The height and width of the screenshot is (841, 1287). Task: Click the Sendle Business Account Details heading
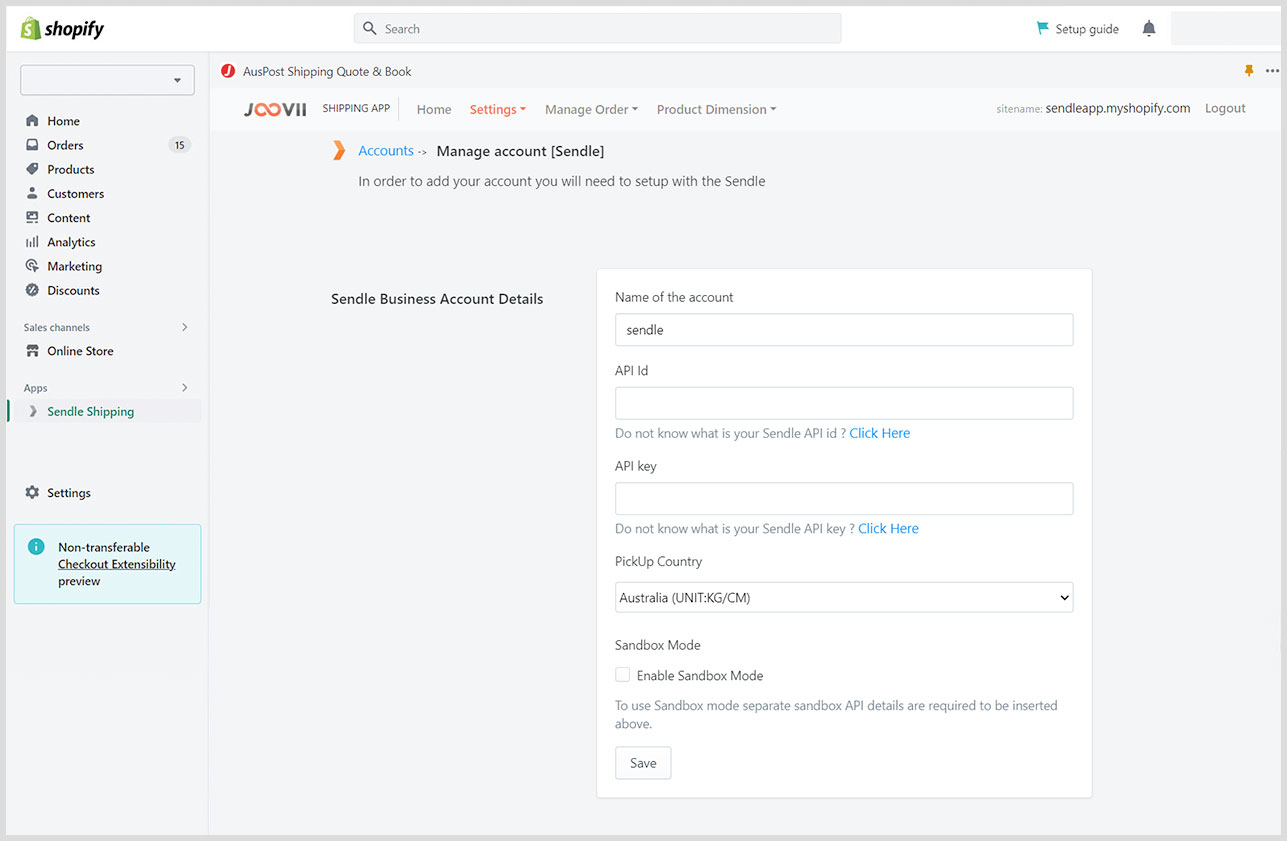(437, 299)
